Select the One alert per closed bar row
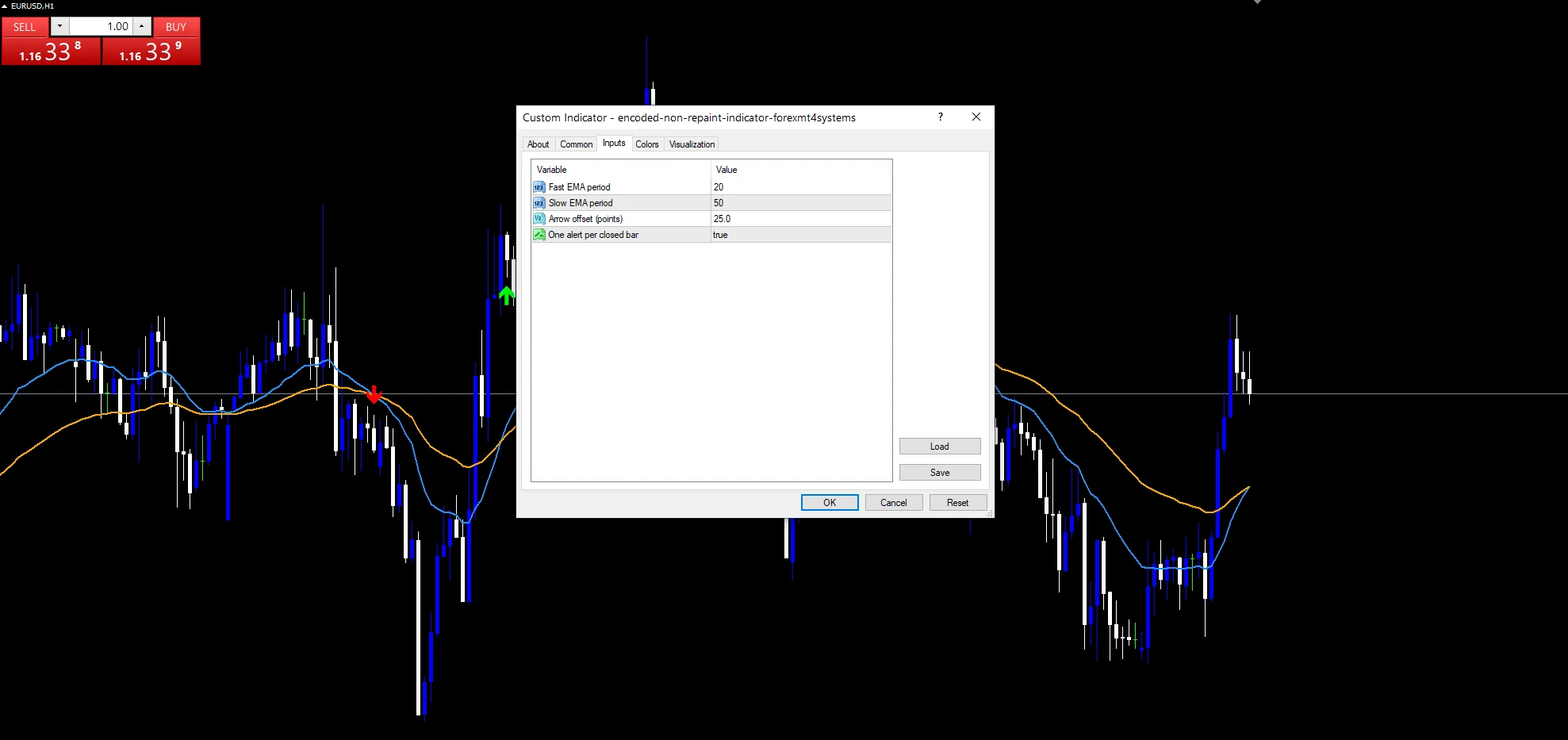Screen dimensions: 1568x740 click(711, 235)
